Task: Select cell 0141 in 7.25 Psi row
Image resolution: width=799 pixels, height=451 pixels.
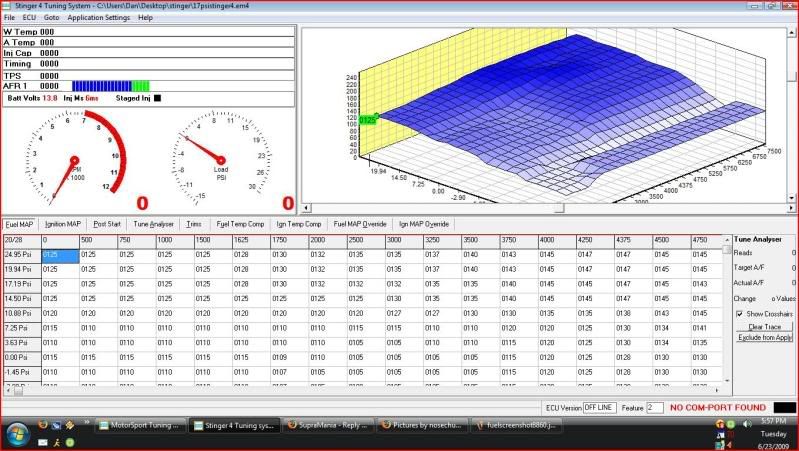Action: click(x=709, y=329)
